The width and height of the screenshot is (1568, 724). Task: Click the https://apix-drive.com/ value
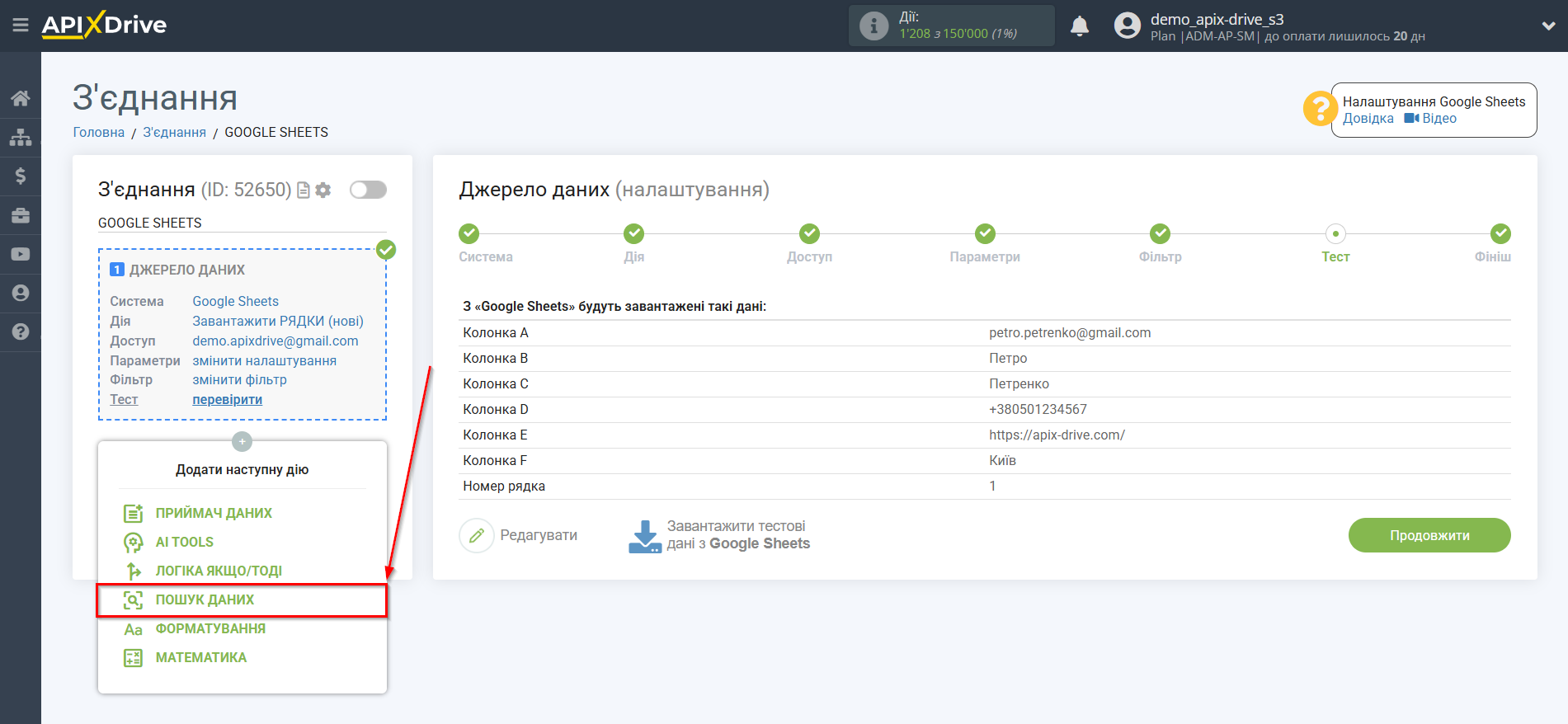(1057, 435)
